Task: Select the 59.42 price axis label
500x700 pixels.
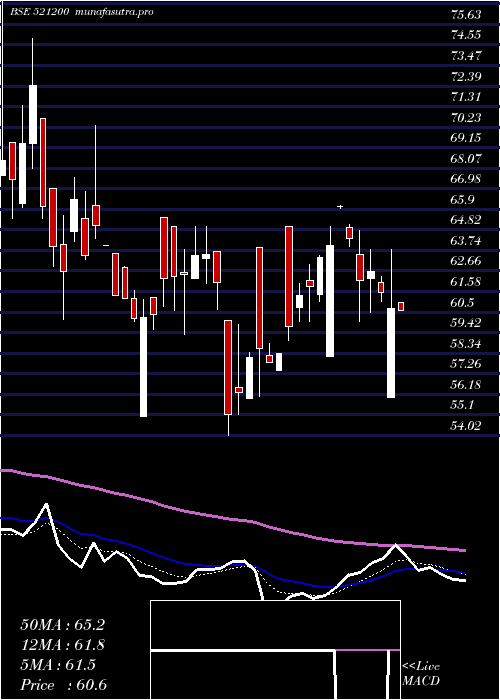Action: (466, 323)
